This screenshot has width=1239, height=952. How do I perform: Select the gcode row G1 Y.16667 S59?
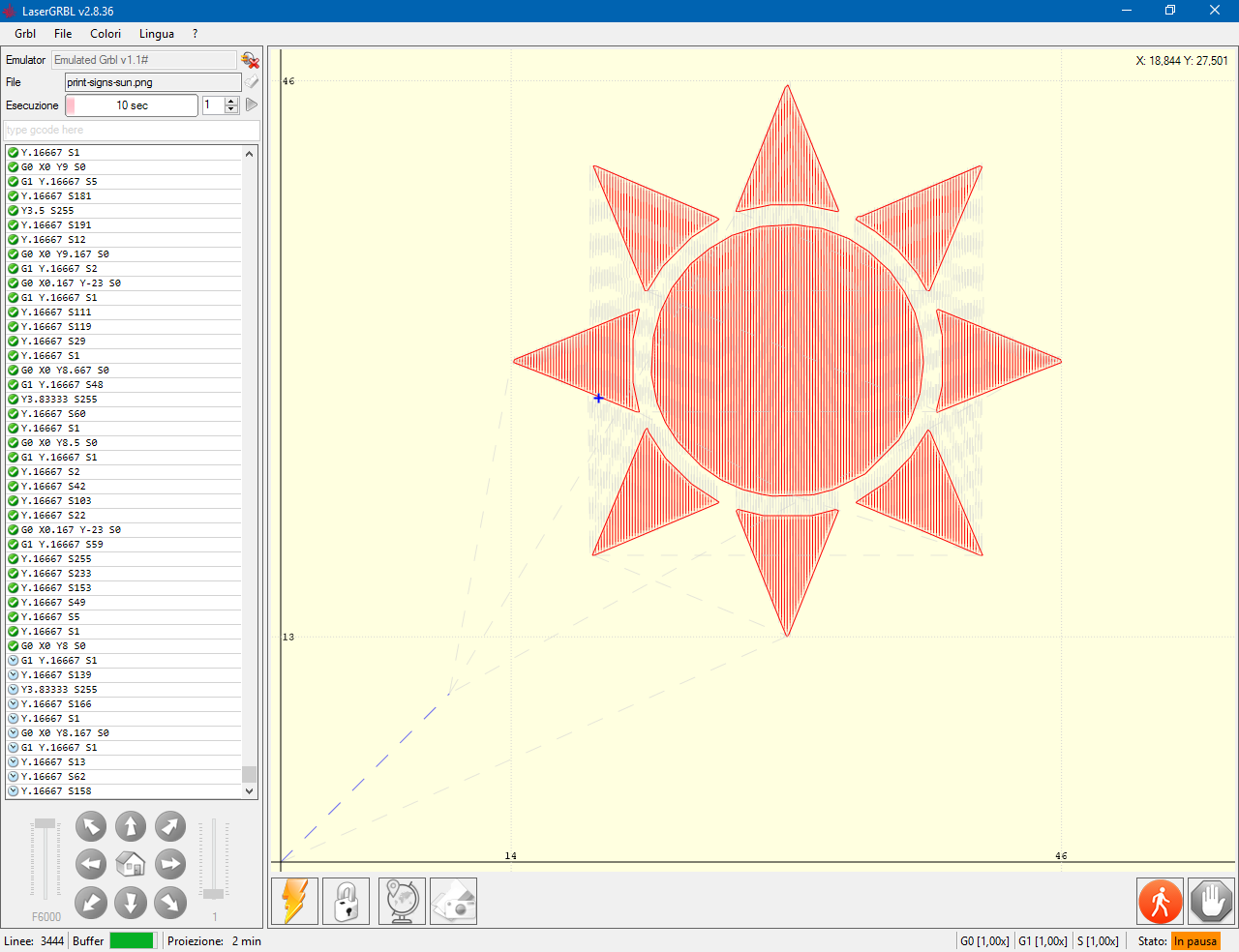tap(124, 544)
